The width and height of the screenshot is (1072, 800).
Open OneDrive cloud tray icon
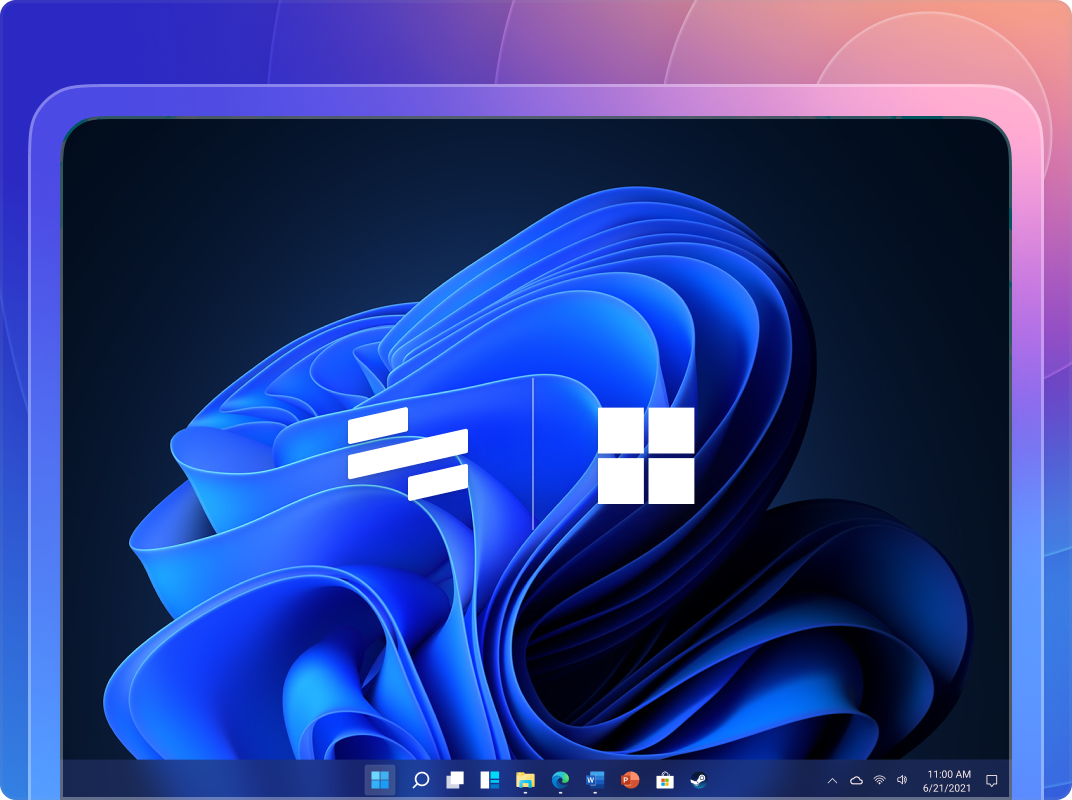coord(856,780)
